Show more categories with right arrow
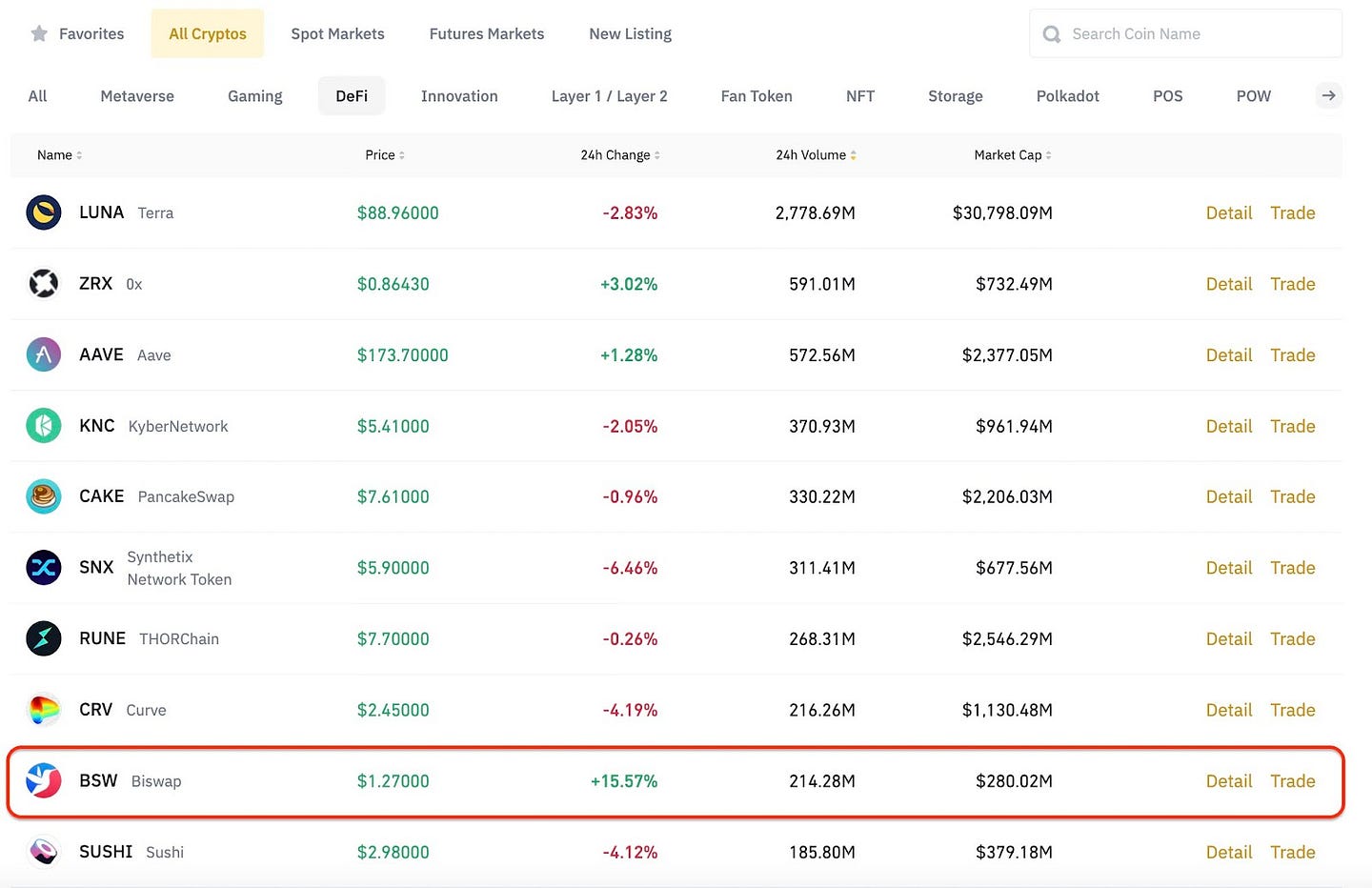The height and width of the screenshot is (888, 1372). (1328, 95)
